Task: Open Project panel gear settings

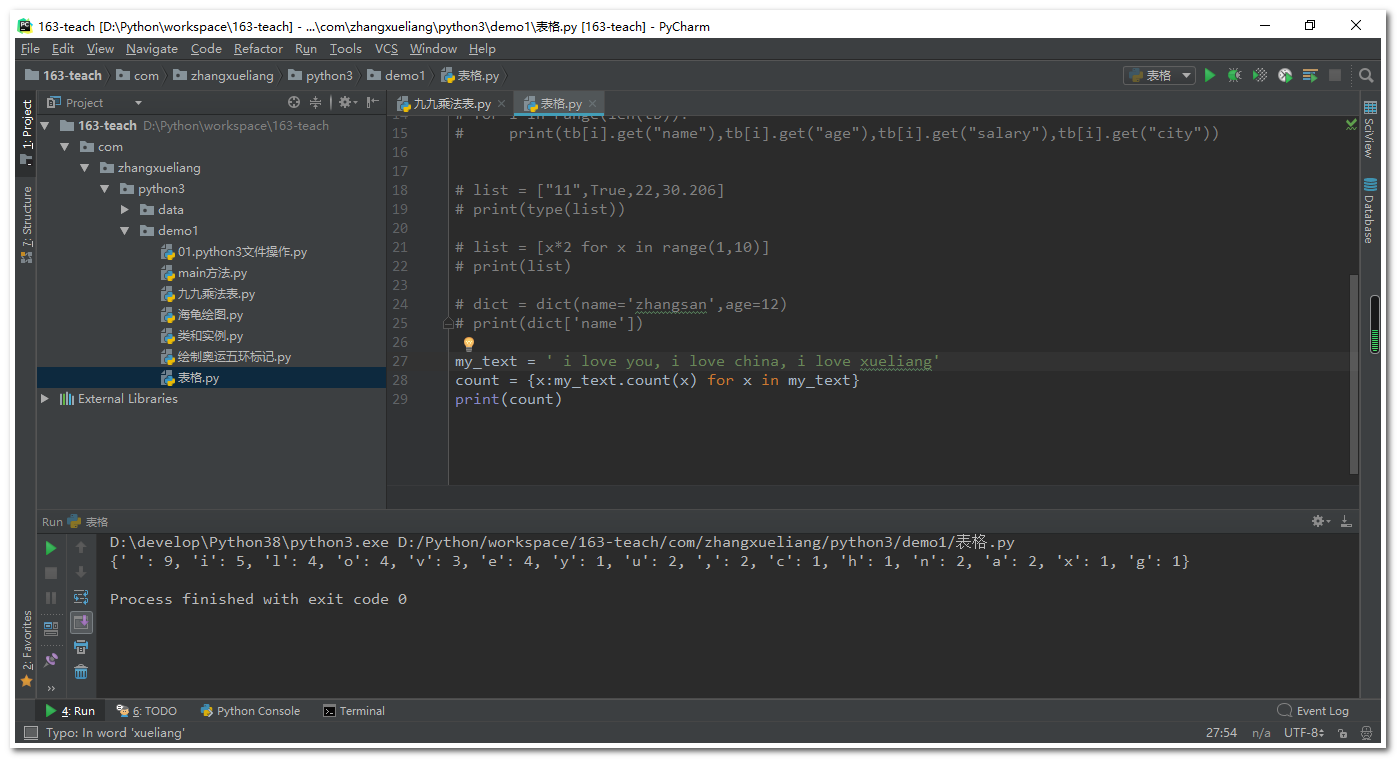Action: (346, 102)
